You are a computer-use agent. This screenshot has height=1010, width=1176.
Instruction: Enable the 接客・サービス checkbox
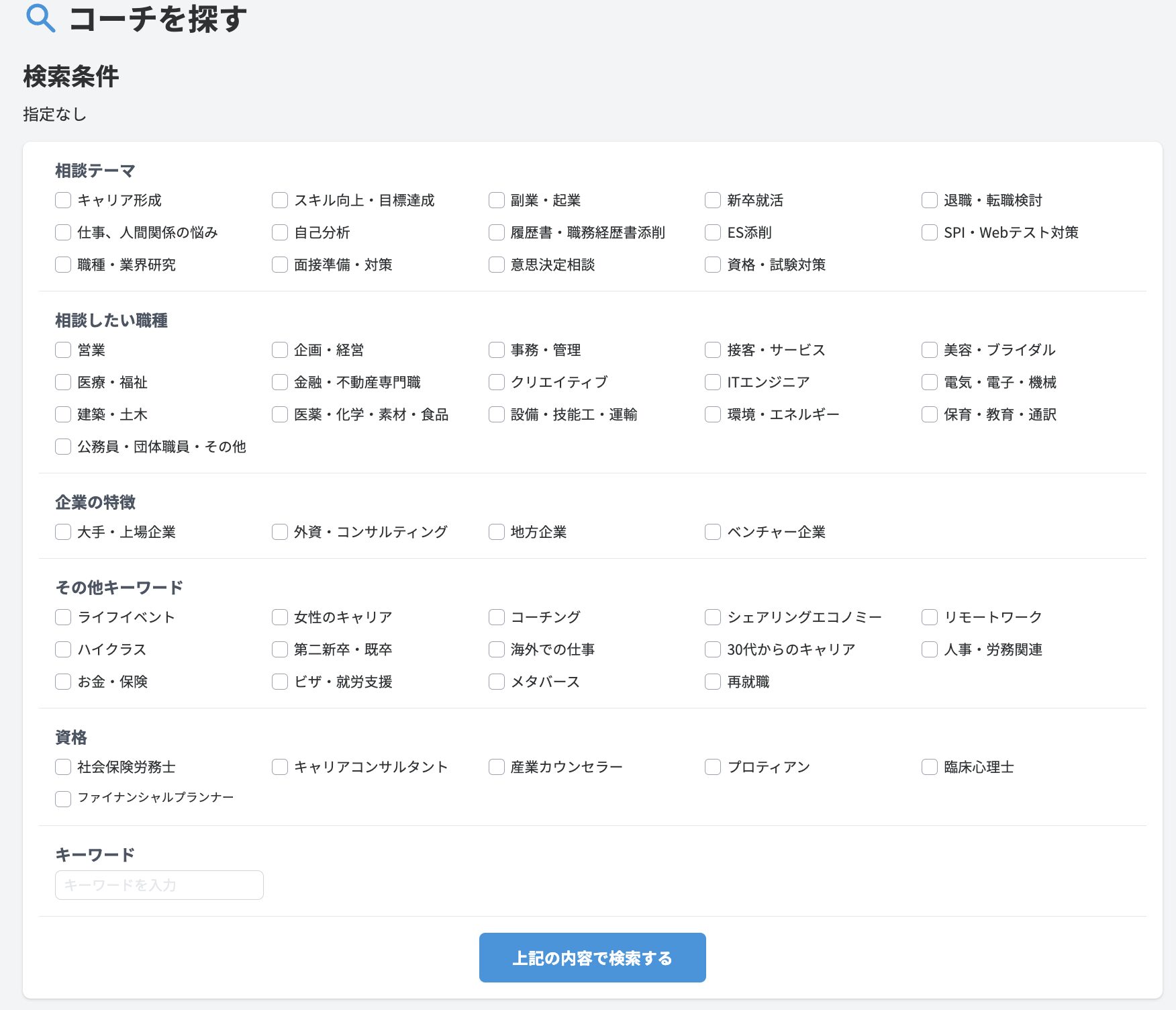pyautogui.click(x=713, y=350)
